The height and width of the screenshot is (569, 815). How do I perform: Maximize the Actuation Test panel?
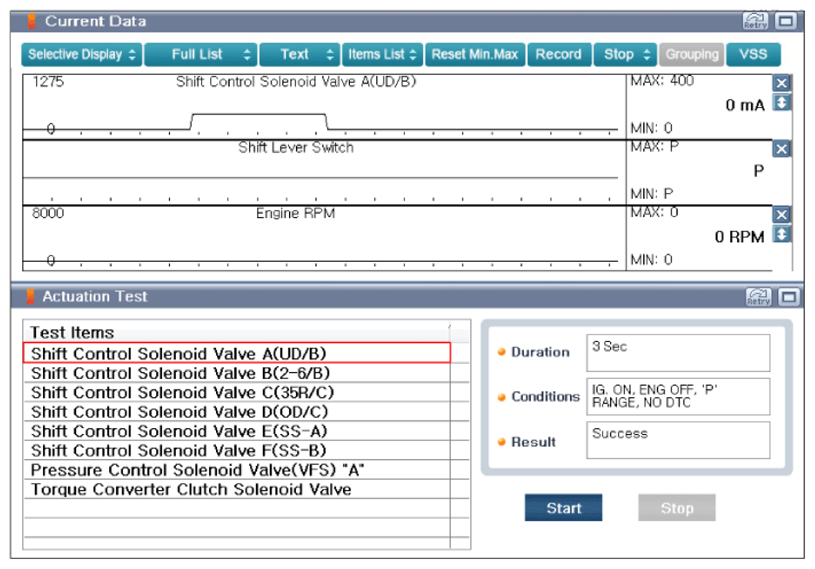tap(789, 297)
